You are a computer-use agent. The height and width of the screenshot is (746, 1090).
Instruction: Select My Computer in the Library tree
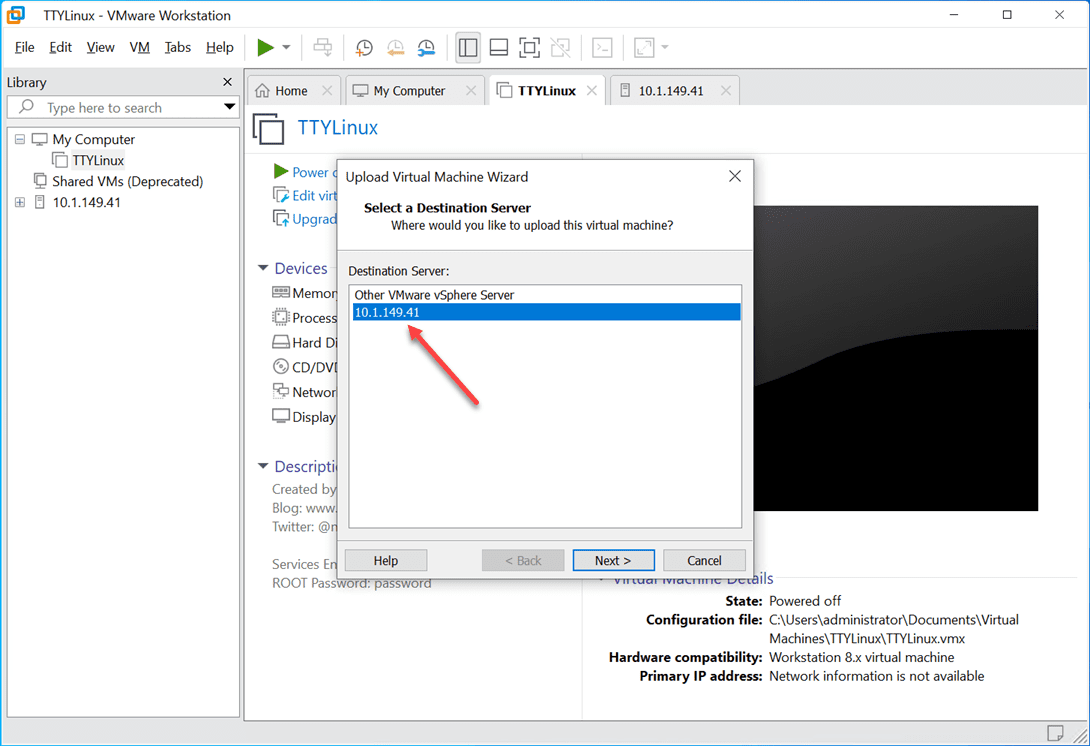(93, 140)
